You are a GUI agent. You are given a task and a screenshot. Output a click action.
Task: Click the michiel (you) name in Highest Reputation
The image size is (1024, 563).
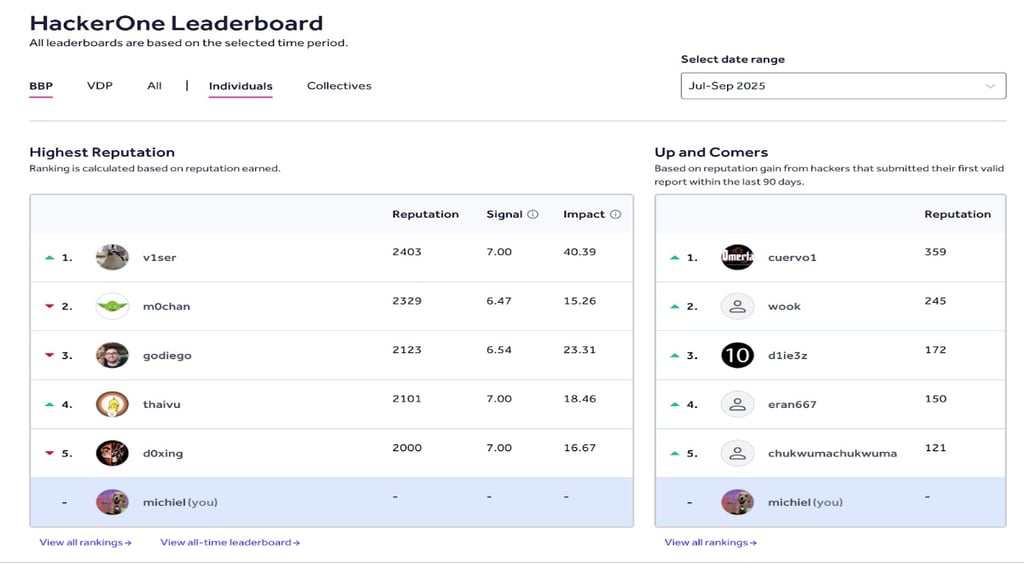click(180, 502)
